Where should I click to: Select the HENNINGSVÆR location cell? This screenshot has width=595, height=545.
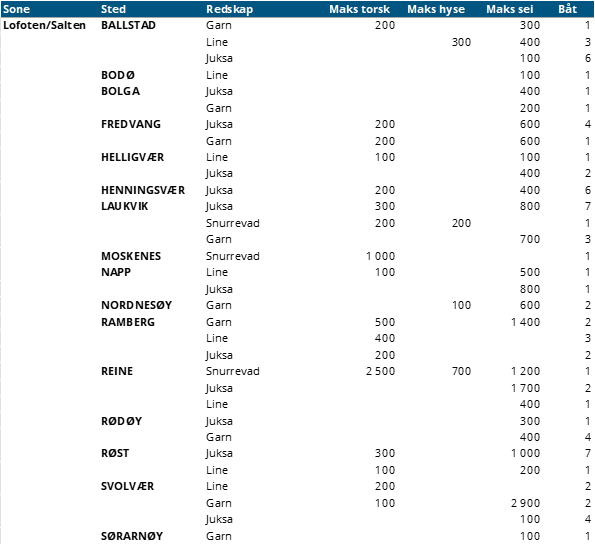point(143,190)
